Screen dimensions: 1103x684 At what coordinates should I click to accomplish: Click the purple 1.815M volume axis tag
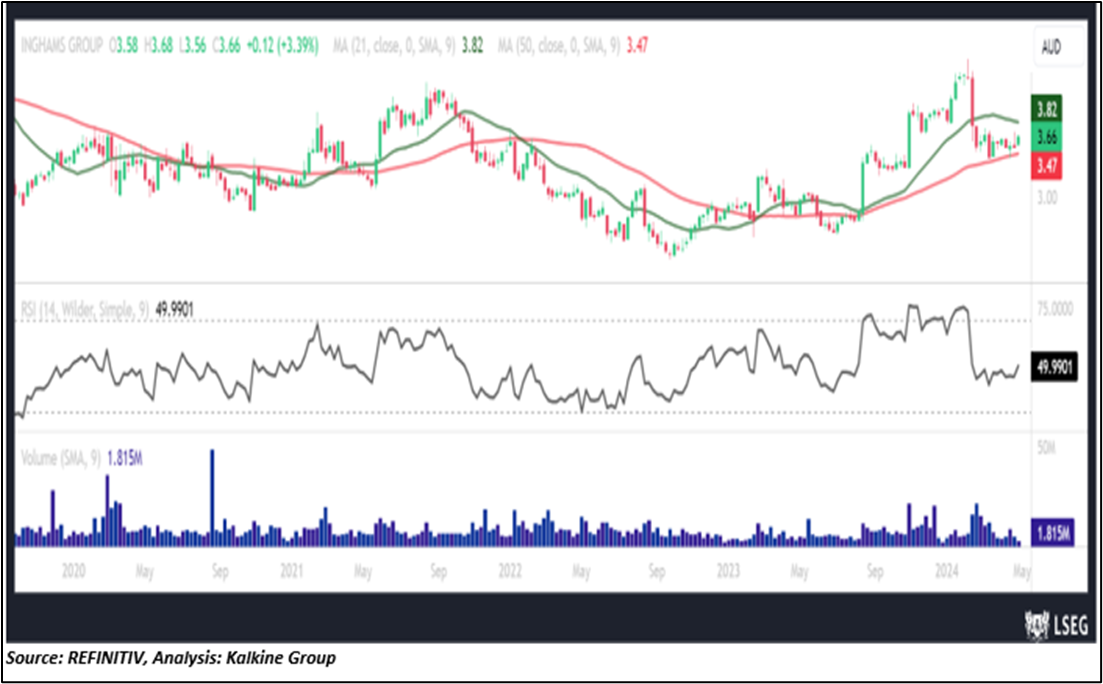1053,533
